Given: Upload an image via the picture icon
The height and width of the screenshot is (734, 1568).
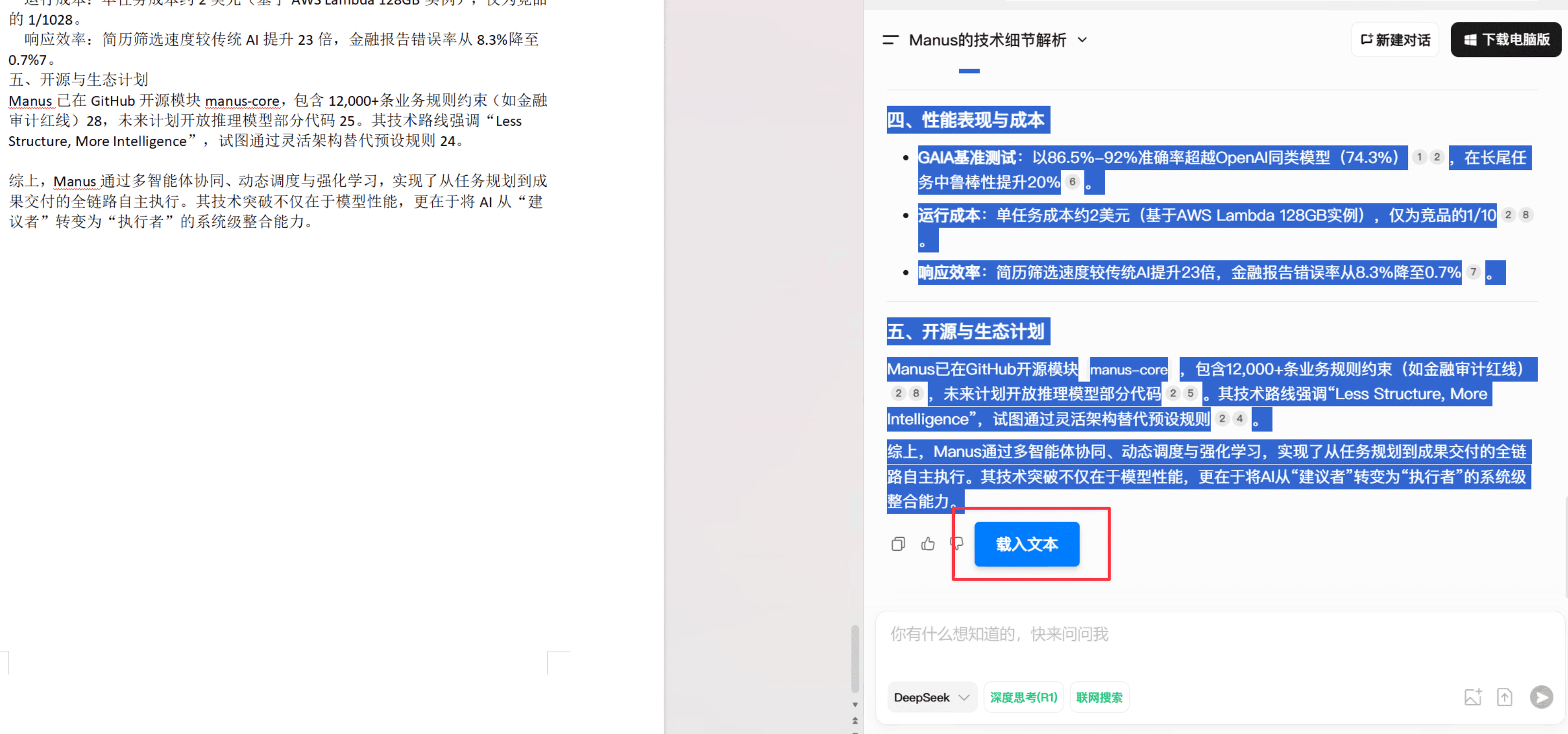Looking at the screenshot, I should (1473, 697).
